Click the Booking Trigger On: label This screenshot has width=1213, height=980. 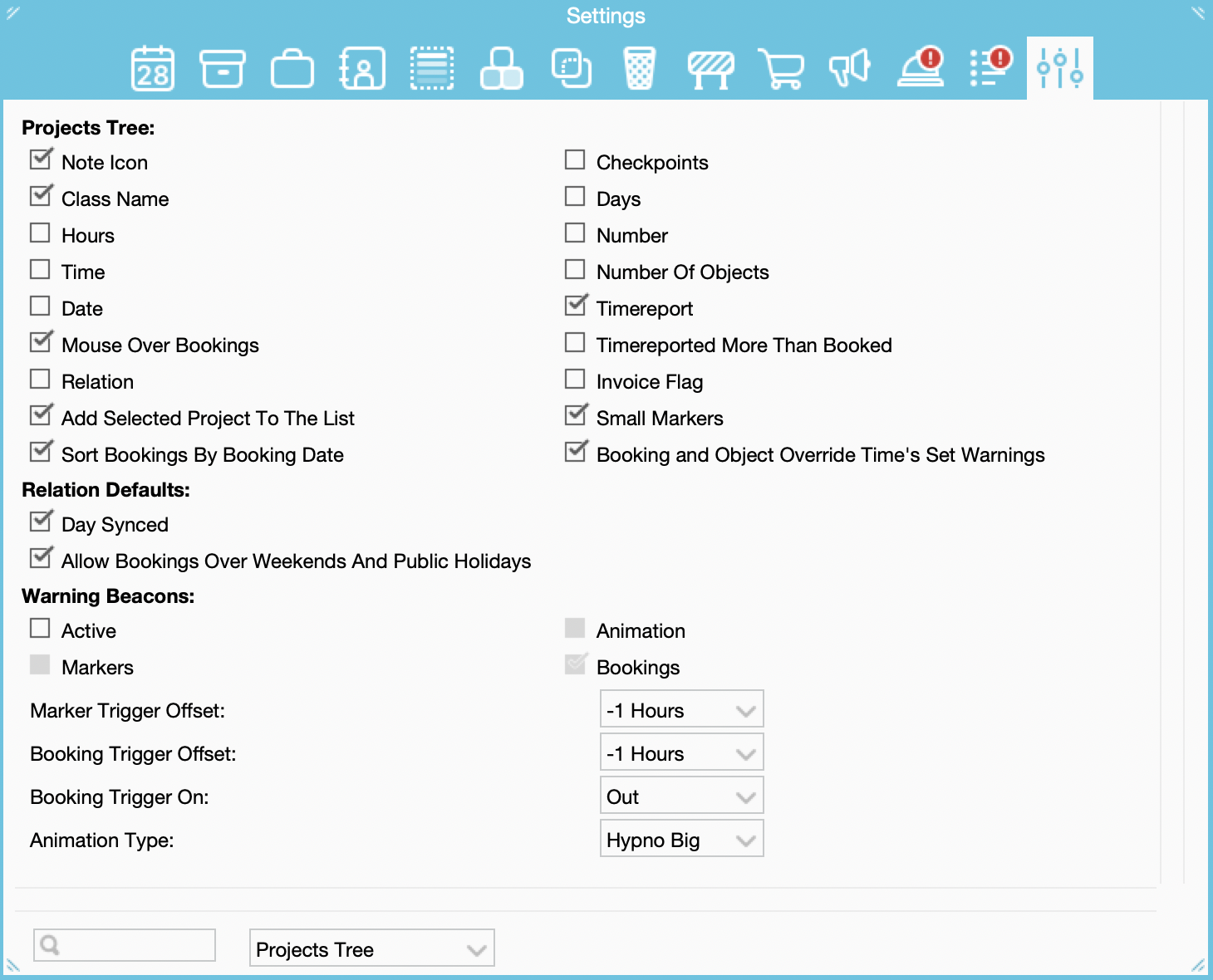119,797
